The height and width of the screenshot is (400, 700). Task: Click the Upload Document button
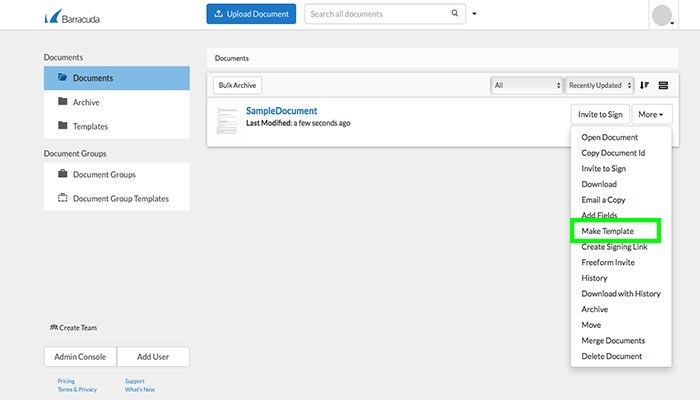pyautogui.click(x=251, y=14)
